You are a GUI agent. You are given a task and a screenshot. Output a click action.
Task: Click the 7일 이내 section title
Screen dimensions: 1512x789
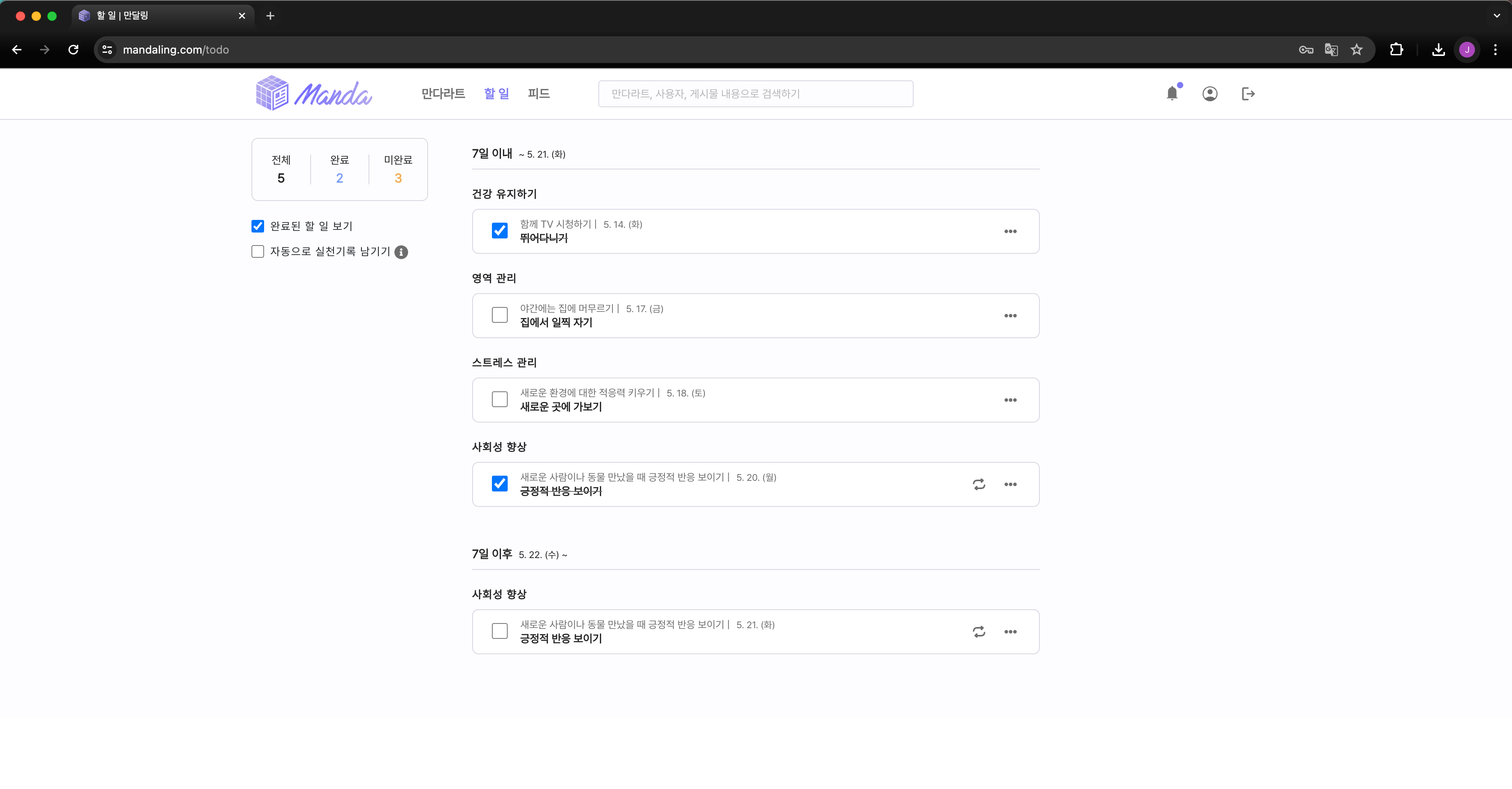coord(492,154)
